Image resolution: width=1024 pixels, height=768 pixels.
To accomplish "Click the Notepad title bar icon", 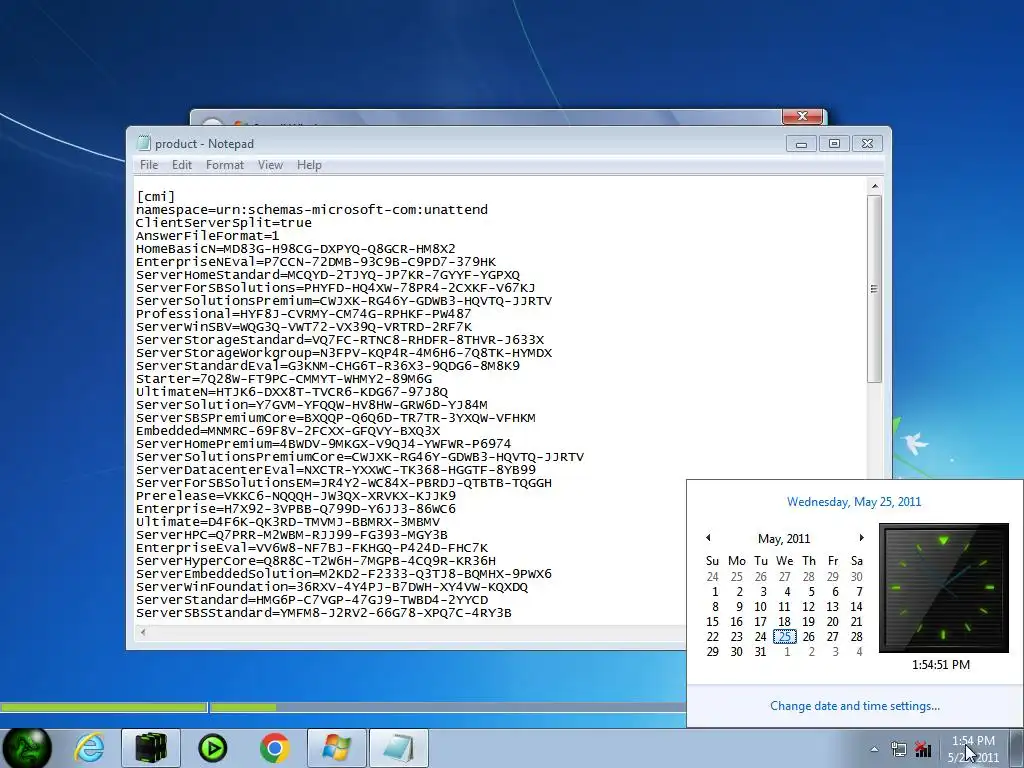I will [143, 144].
